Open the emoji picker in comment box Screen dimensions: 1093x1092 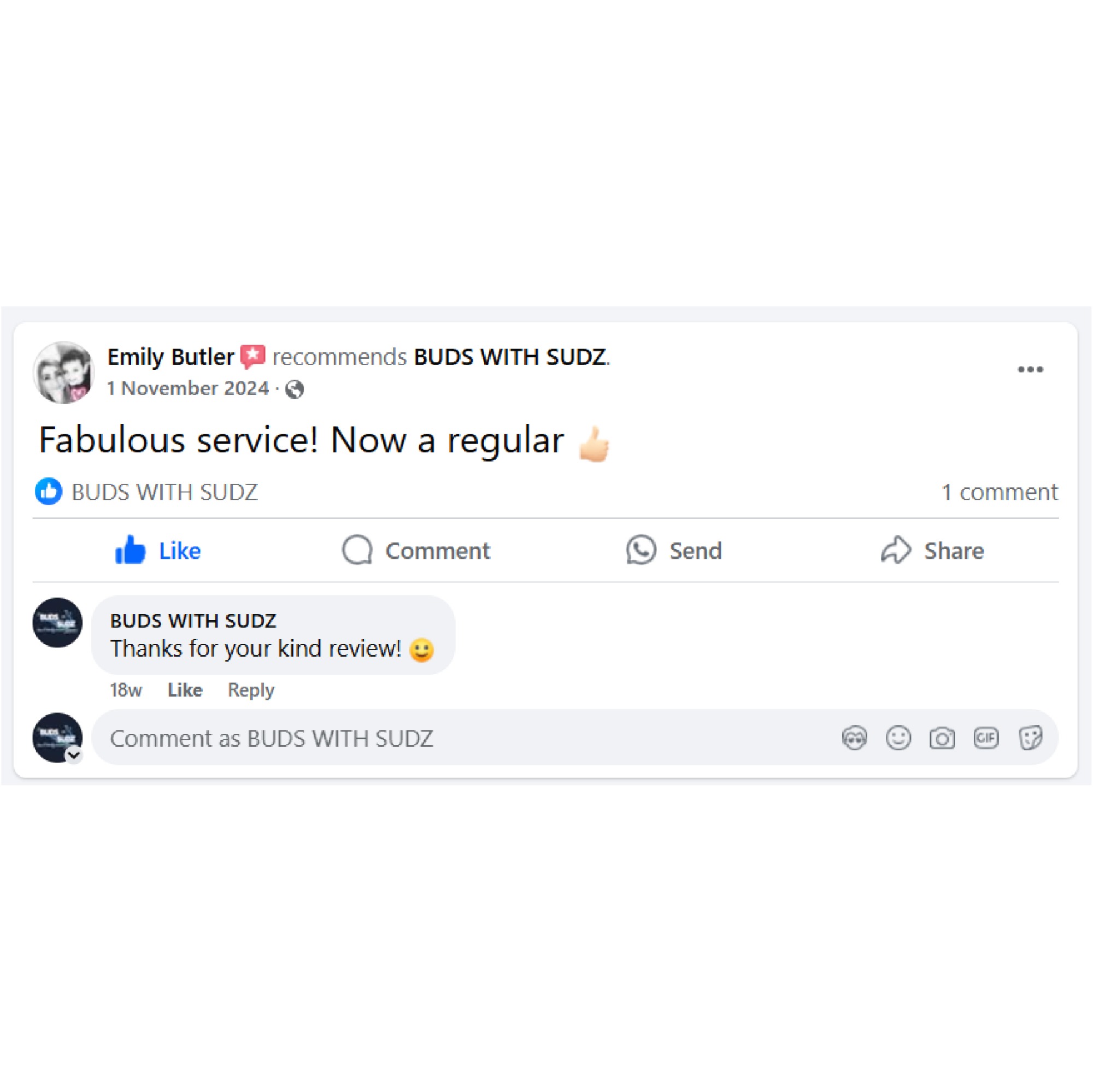898,738
